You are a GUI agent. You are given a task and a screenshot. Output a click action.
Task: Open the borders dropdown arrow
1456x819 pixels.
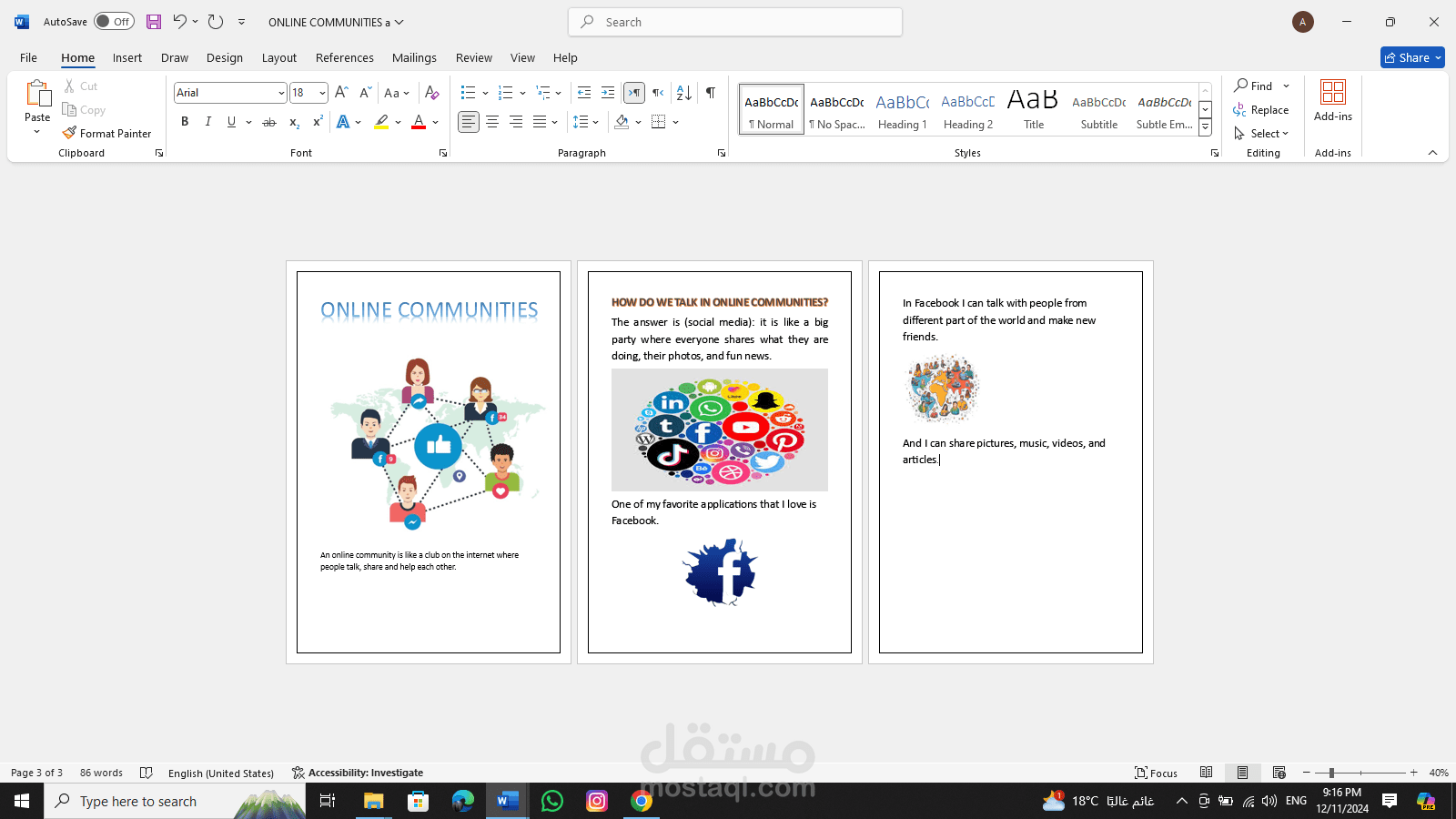(x=676, y=122)
